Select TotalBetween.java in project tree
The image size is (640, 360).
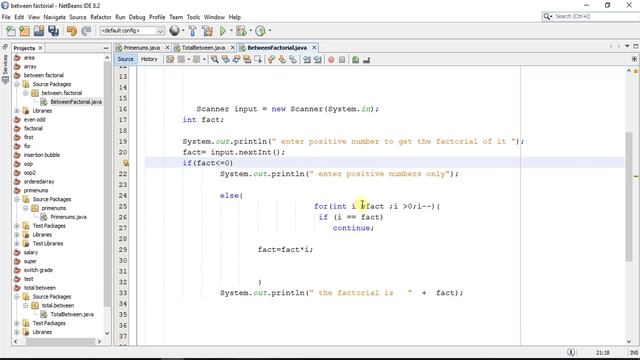coord(72,314)
